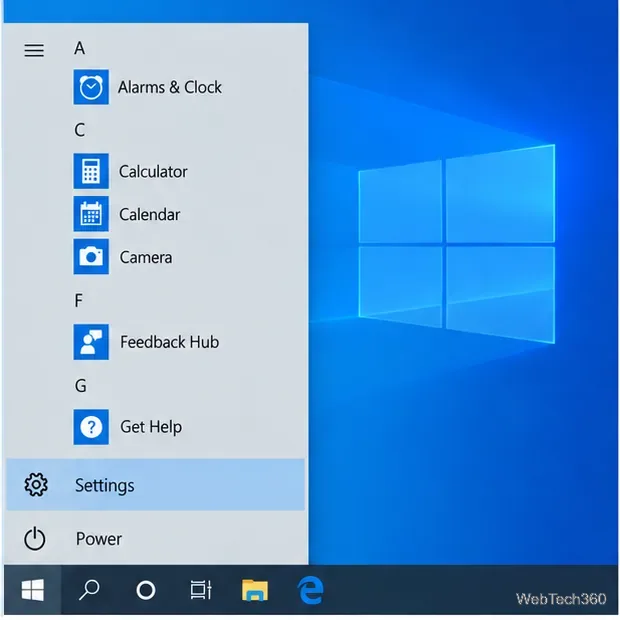Click the Windows Start button on taskbar

pos(33,590)
